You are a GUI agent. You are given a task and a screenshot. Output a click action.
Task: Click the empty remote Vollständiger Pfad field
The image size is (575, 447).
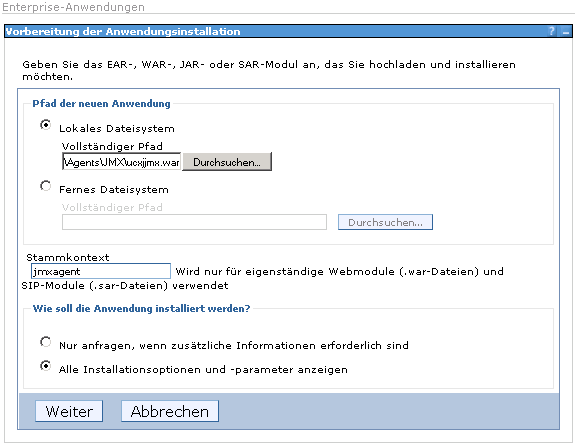[194, 222]
